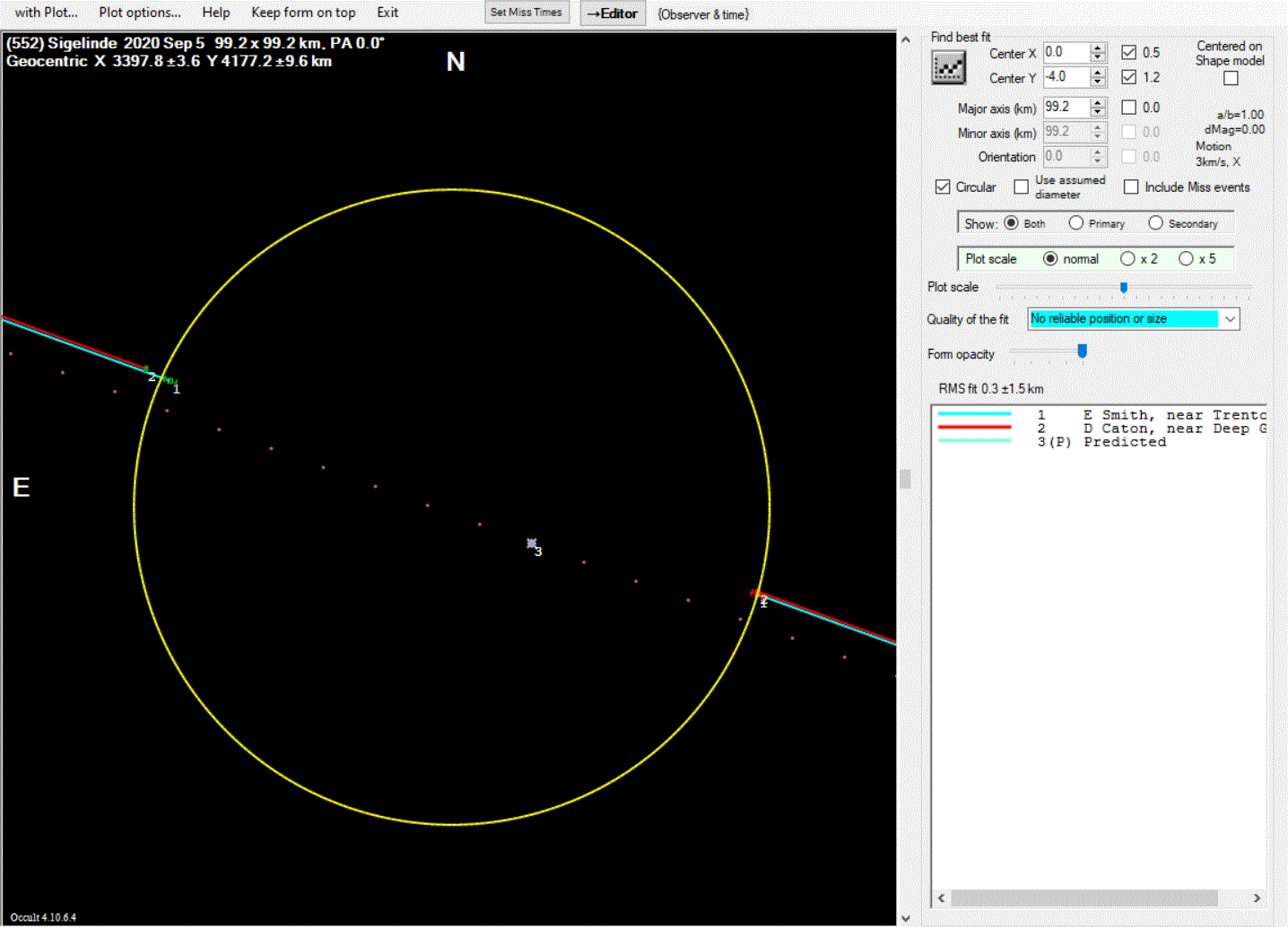Select observer 1 E Smith list row
1288x927 pixels.
1101,415
